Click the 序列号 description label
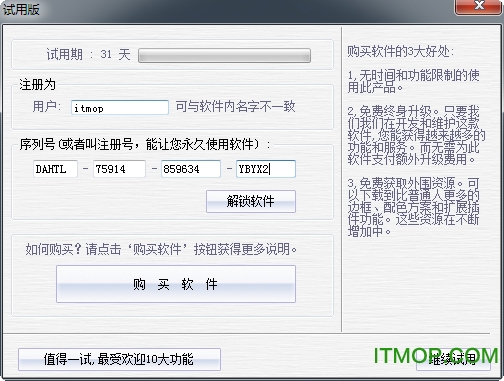This screenshot has width=504, height=381. click(145, 144)
